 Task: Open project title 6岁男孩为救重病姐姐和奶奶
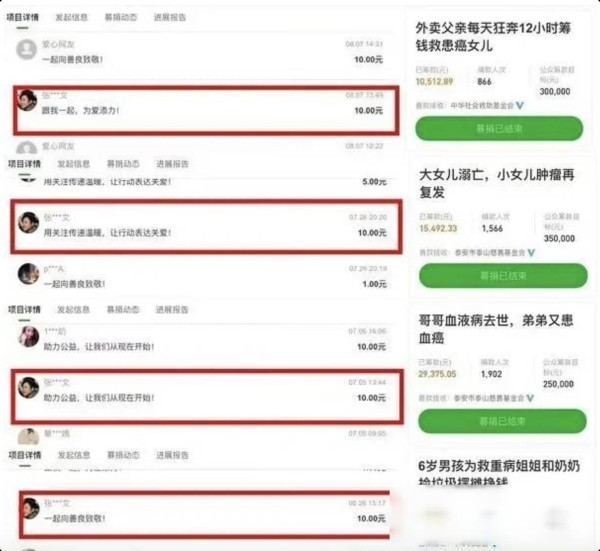pyautogui.click(x=499, y=474)
